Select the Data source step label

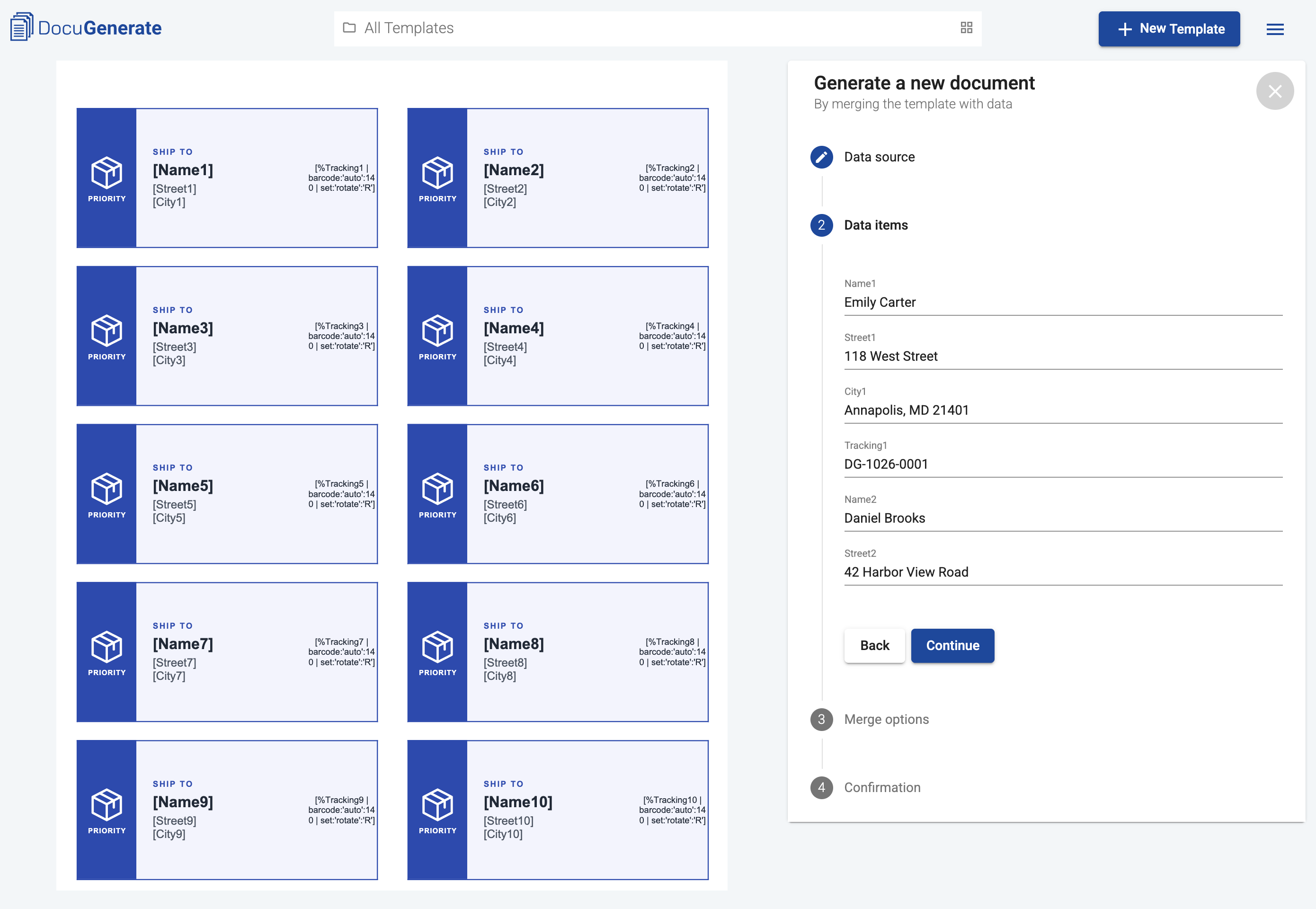tap(879, 157)
